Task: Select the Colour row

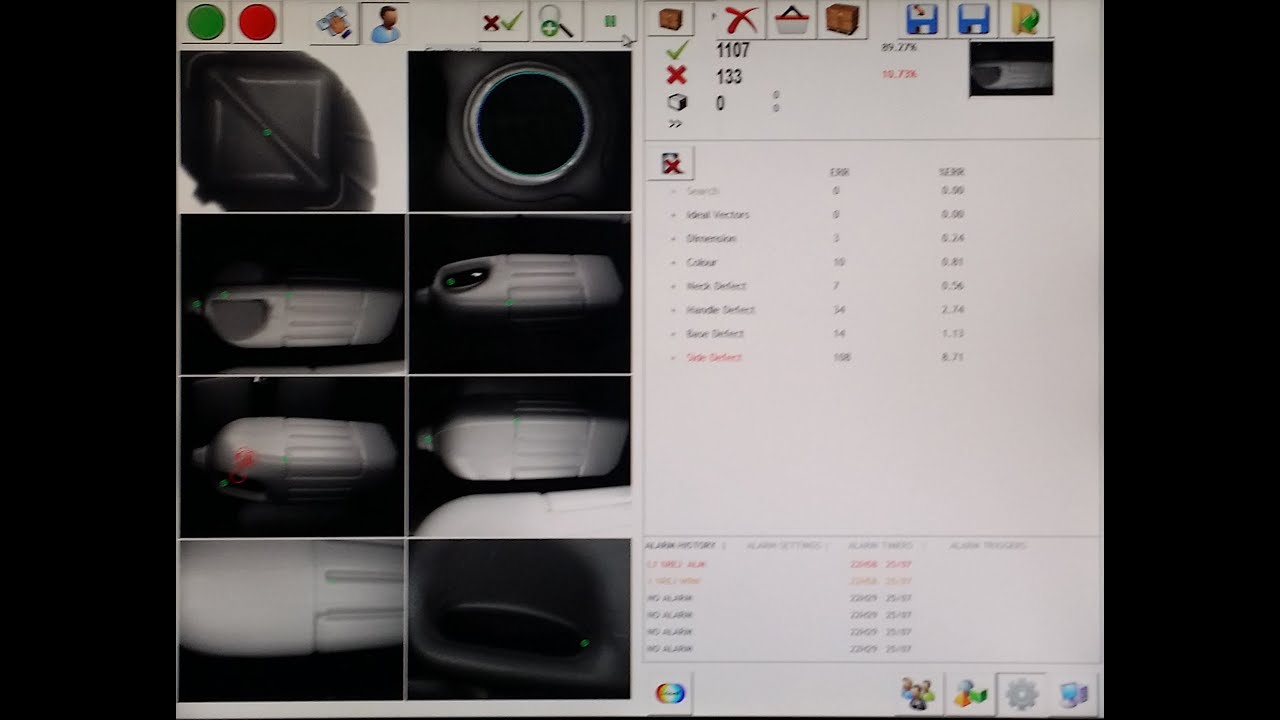Action: pos(817,262)
